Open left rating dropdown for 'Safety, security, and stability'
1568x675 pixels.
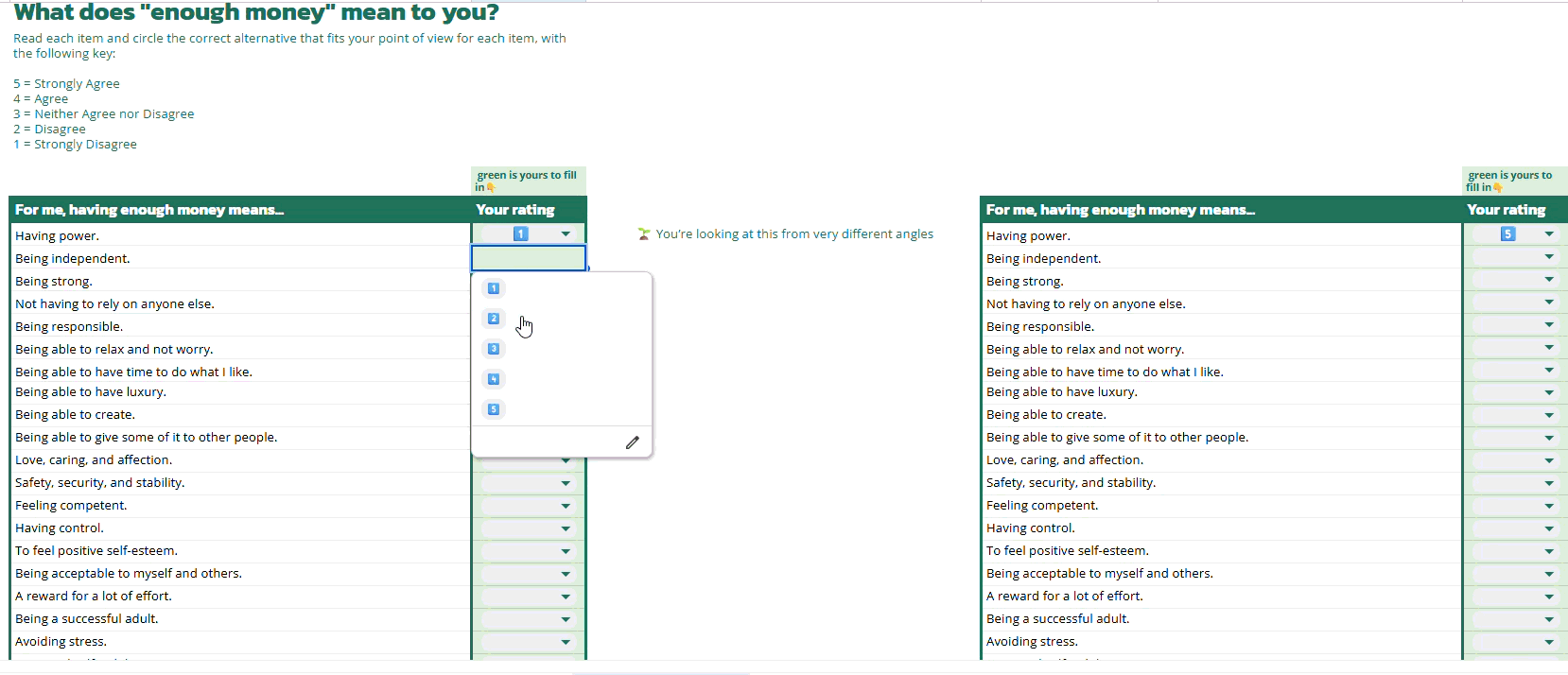[x=566, y=483]
